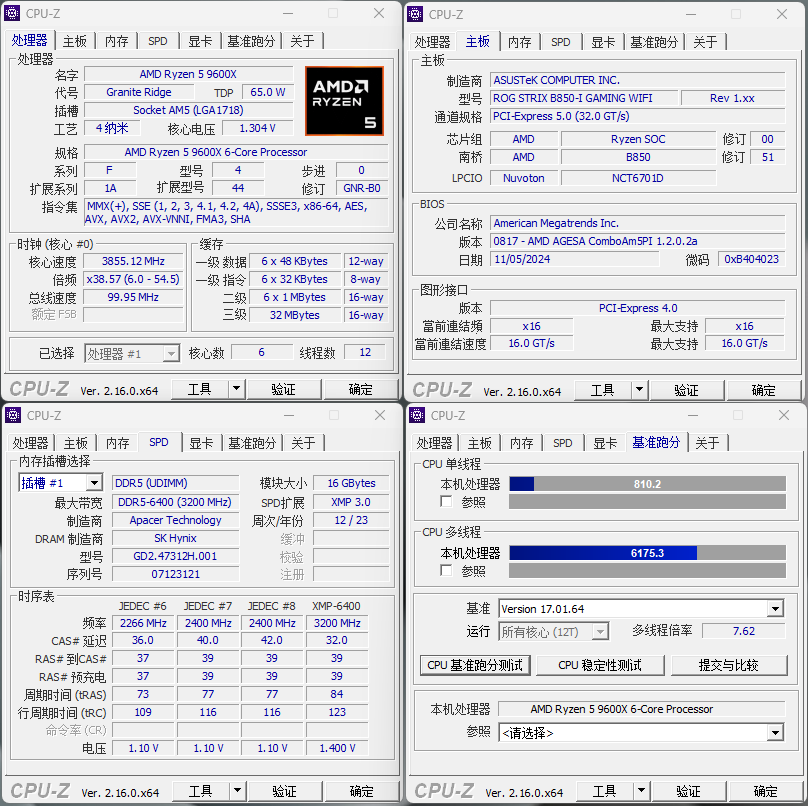Click 确定 button in mainboard window
The width and height of the screenshot is (808, 806).
coord(764,390)
